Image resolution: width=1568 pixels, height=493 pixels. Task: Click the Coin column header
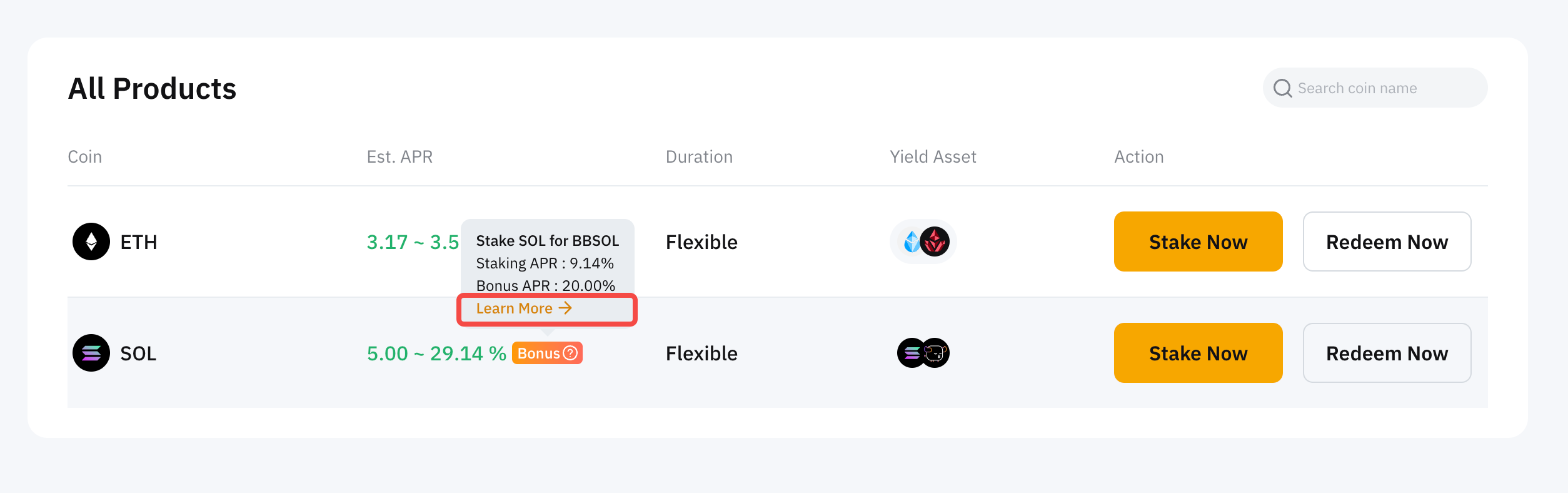point(84,156)
